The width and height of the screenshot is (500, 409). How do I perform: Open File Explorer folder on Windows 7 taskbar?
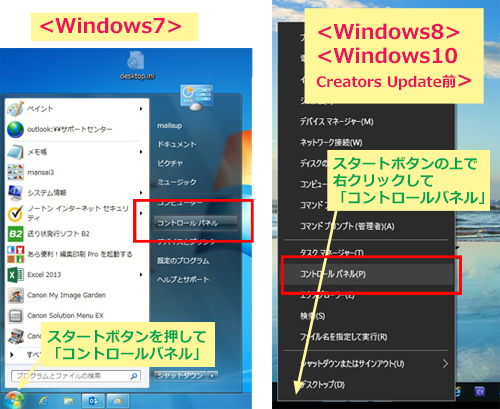[x=68, y=401]
